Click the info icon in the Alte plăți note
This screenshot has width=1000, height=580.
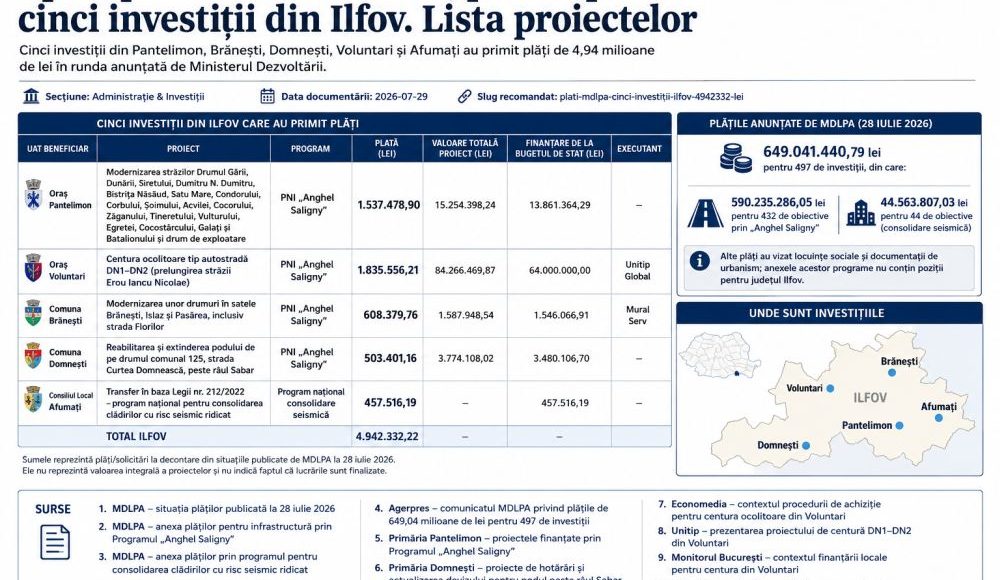pos(700,261)
